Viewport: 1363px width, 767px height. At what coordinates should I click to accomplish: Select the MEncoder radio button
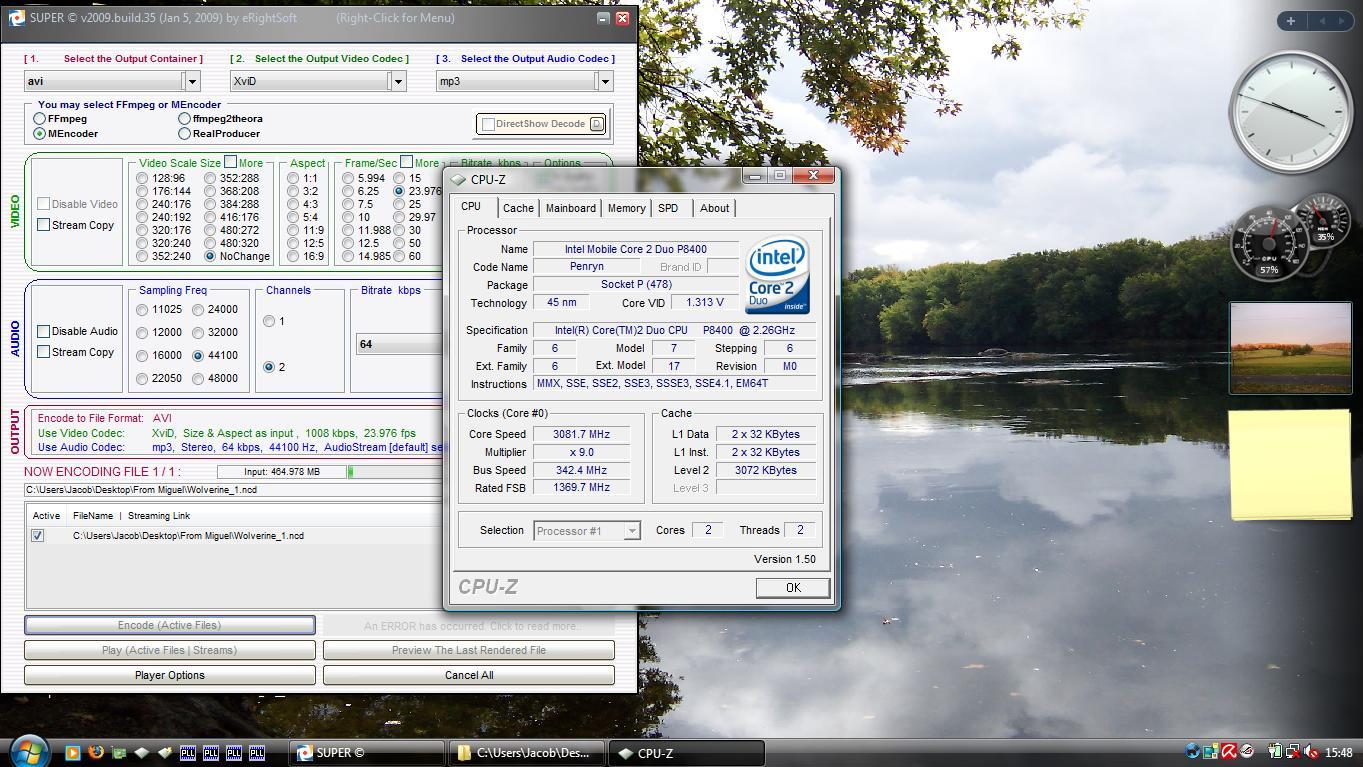tap(40, 133)
